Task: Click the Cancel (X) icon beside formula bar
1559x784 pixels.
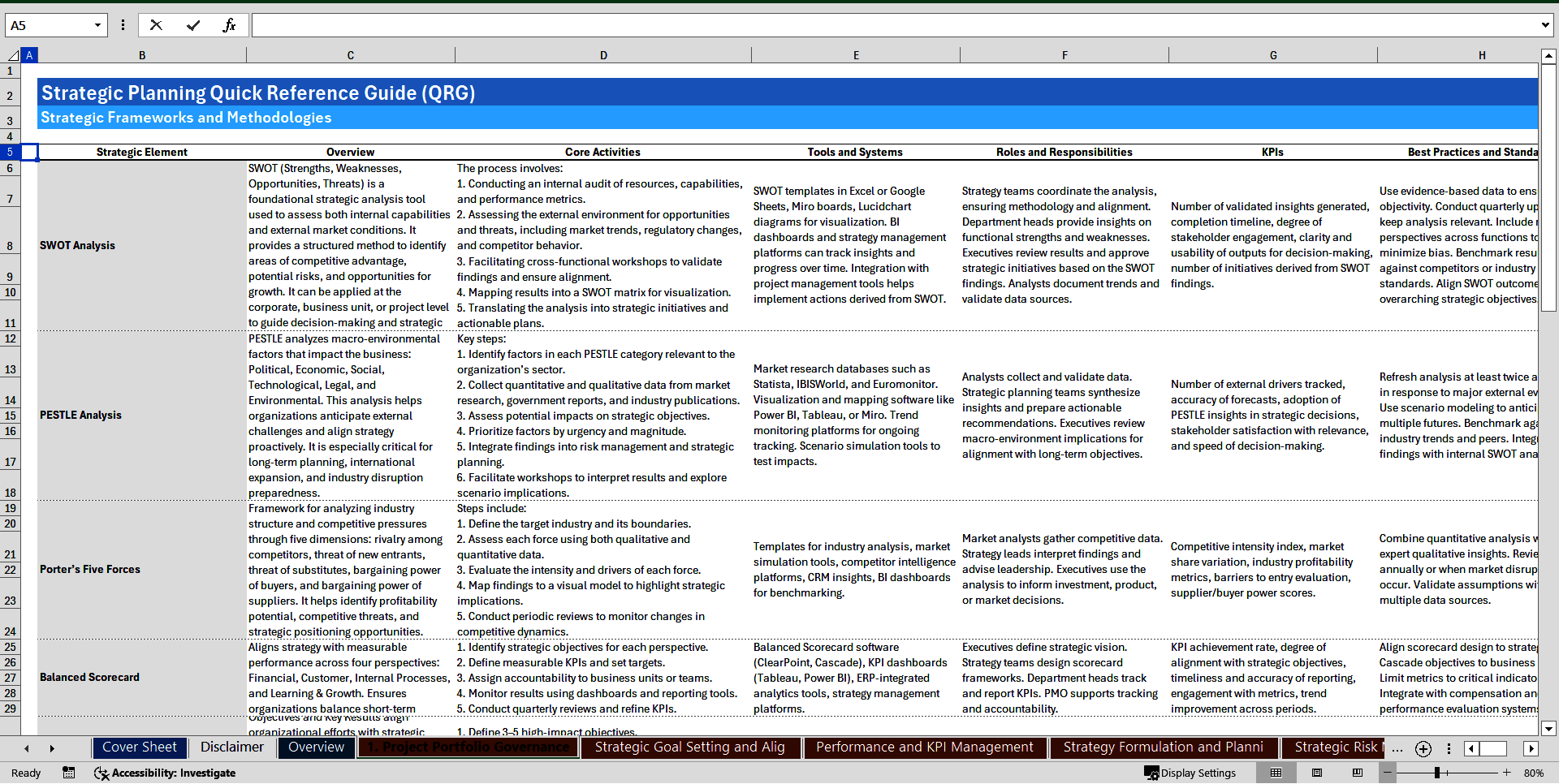Action: 156,24
